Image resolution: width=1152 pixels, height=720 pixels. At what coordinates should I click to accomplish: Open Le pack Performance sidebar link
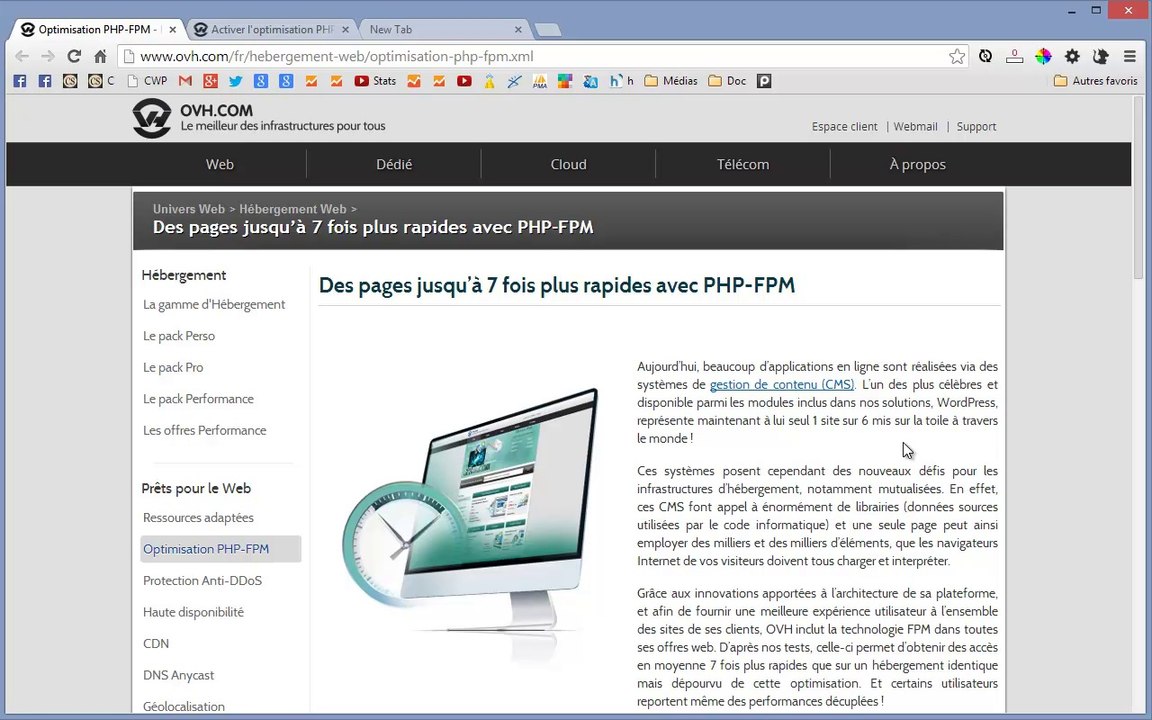click(x=198, y=399)
